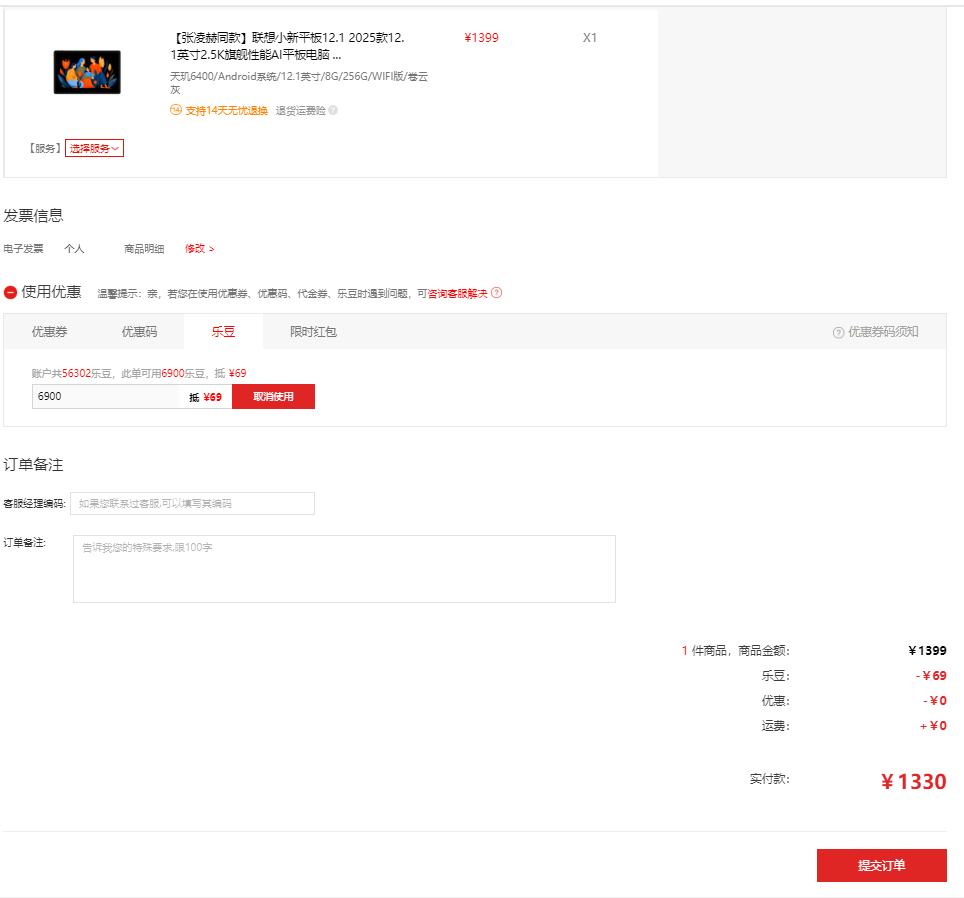Image resolution: width=964 pixels, height=898 pixels.
Task: Select the 乐豆 tab
Action: point(223,331)
